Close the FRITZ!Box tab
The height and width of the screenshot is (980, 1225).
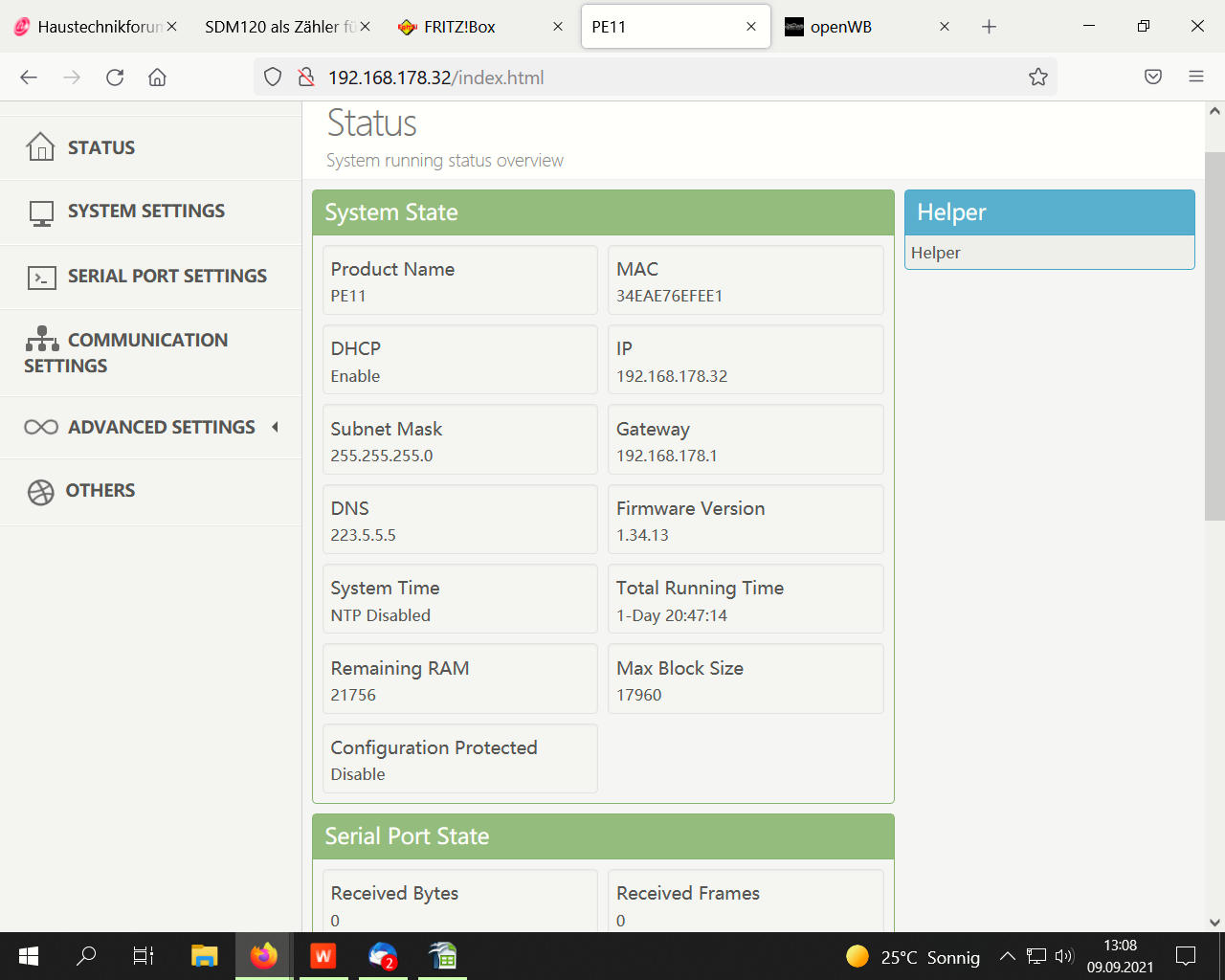558,27
